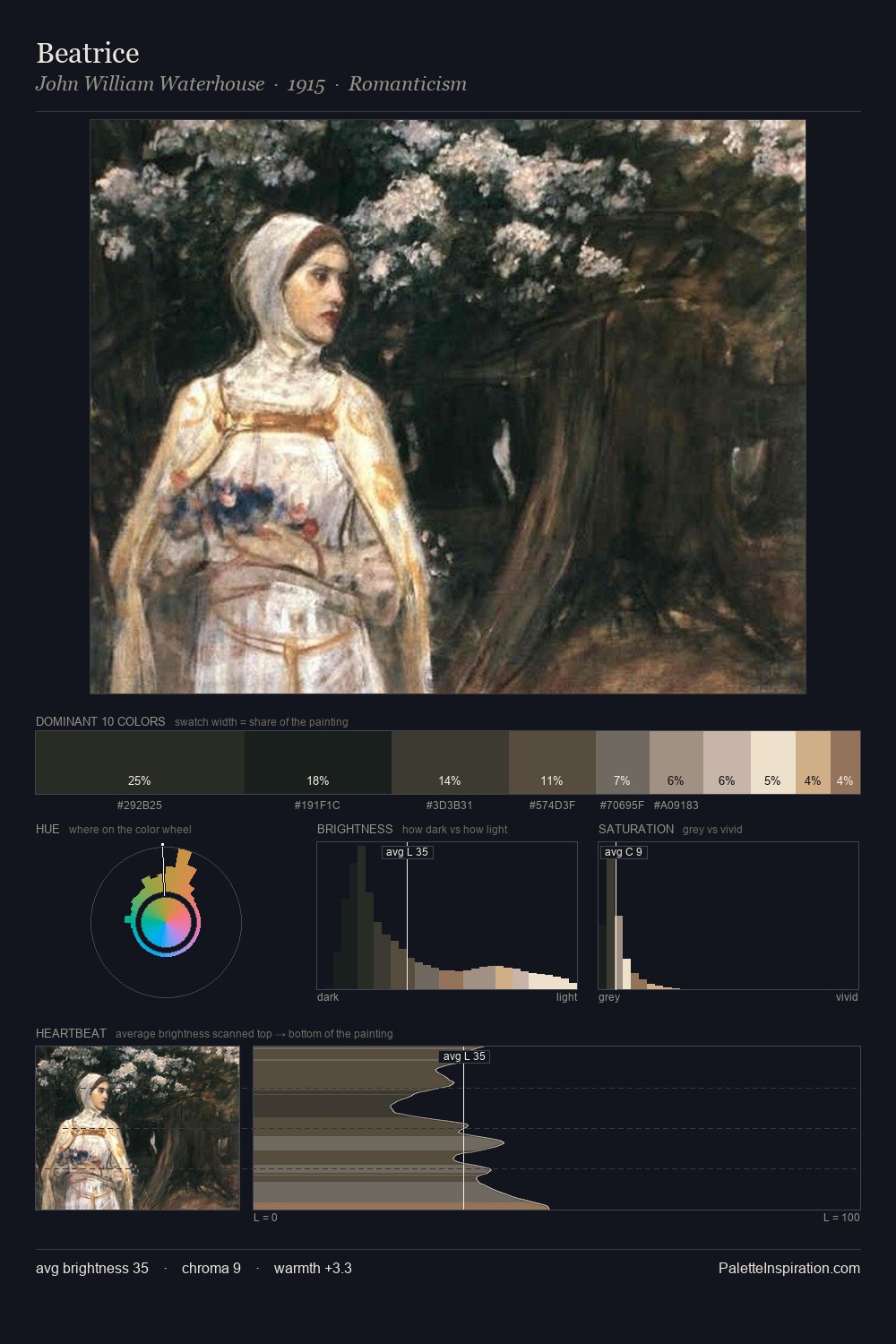Pick the 5% cream swatch
The image size is (896, 1344).
[773, 762]
